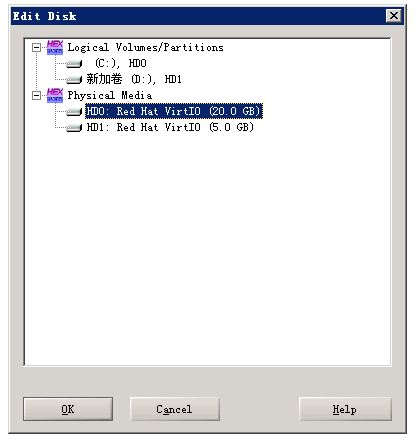The image size is (417, 448).
Task: Select HD0: Red Hat VirtIO (20.0 GB)
Action: click(174, 111)
